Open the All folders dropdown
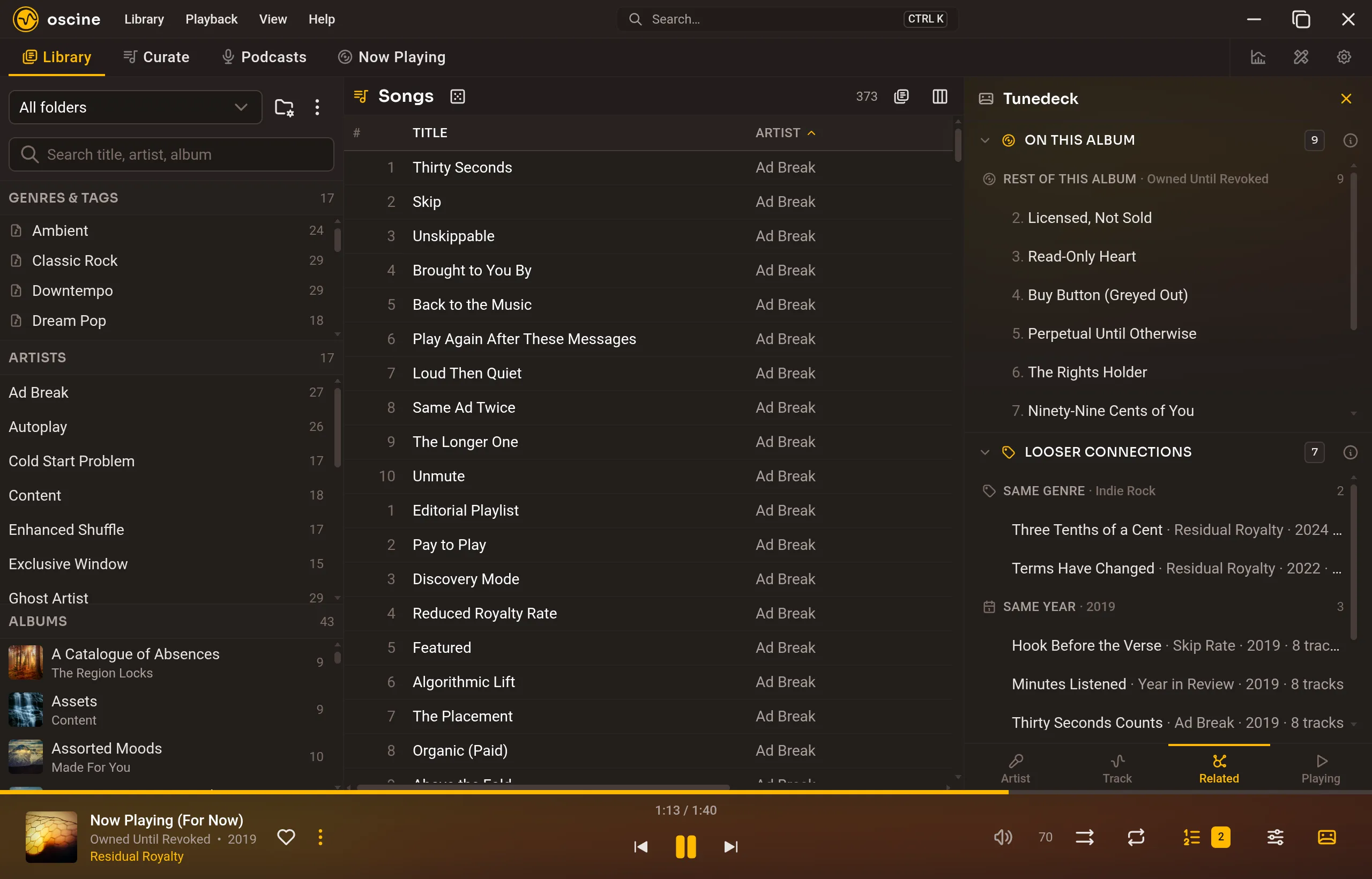 point(135,107)
